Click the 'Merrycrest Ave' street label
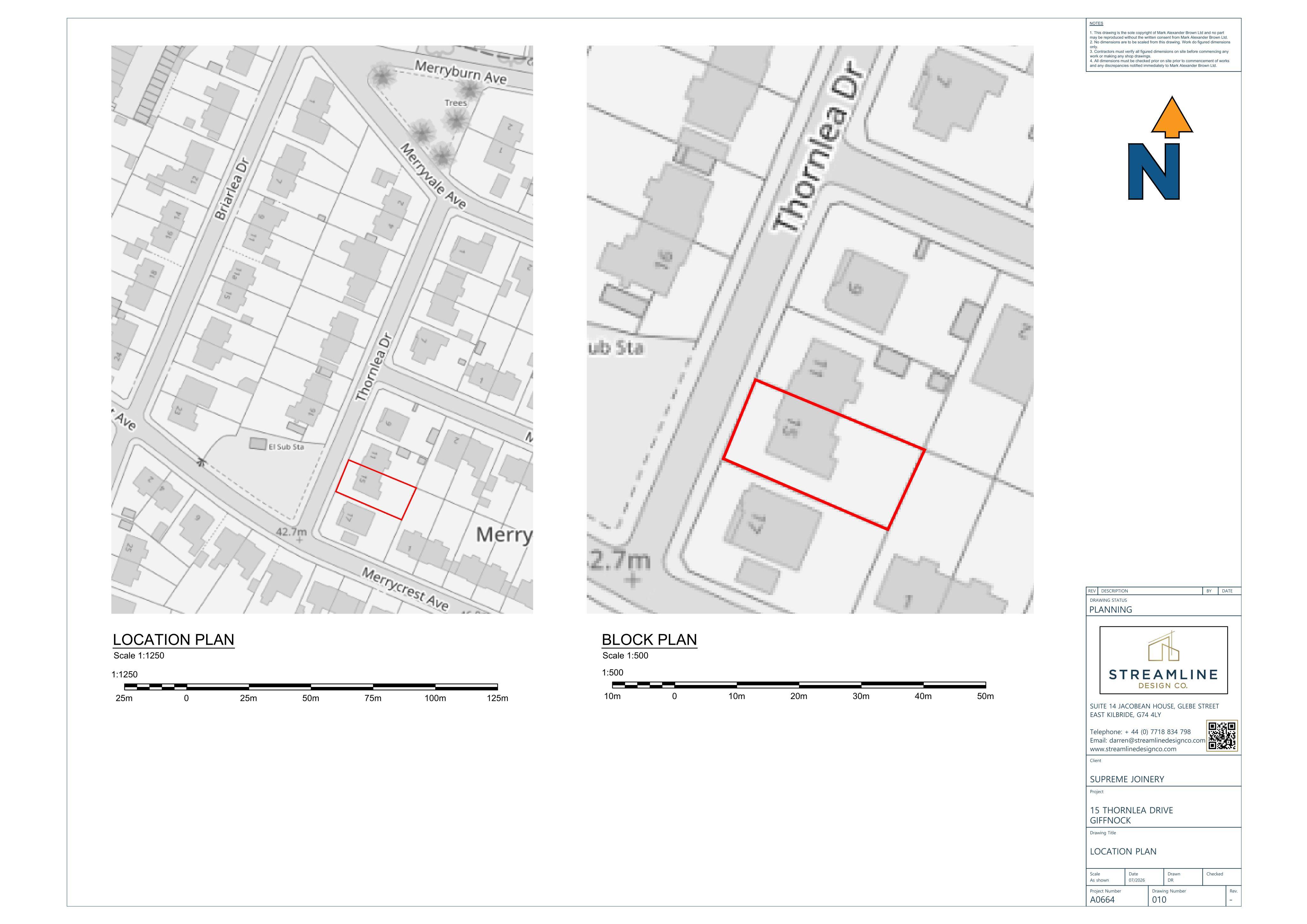The width and height of the screenshot is (1307, 924). point(405,589)
